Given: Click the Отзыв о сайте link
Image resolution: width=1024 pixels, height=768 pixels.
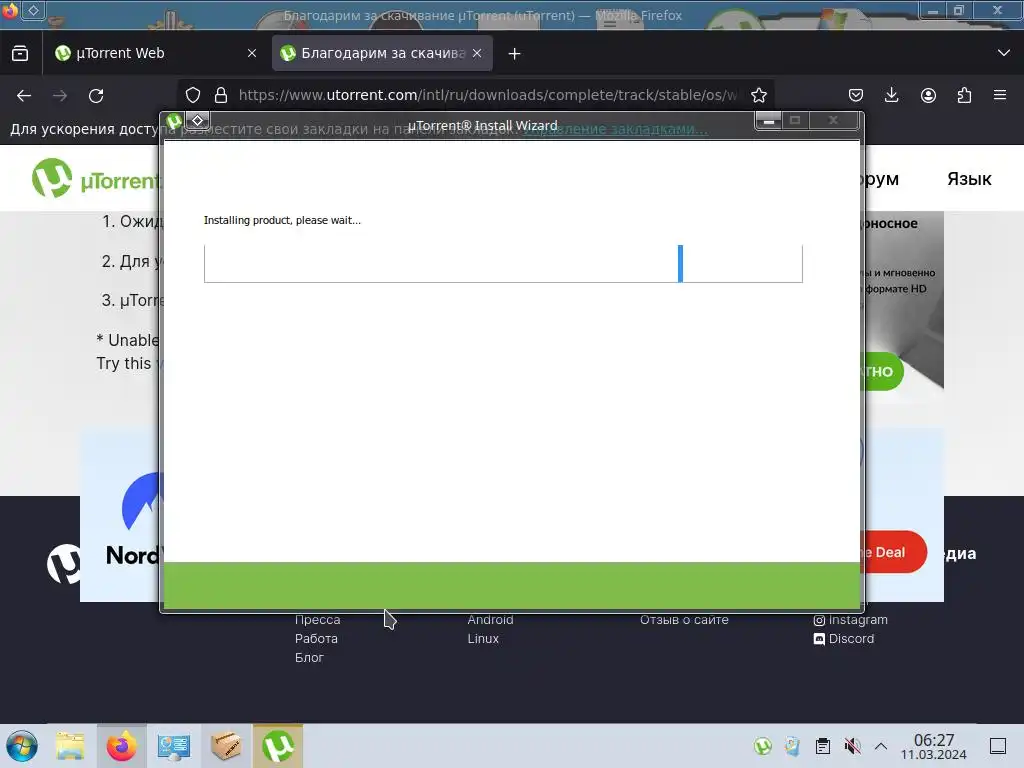Looking at the screenshot, I should point(684,620).
